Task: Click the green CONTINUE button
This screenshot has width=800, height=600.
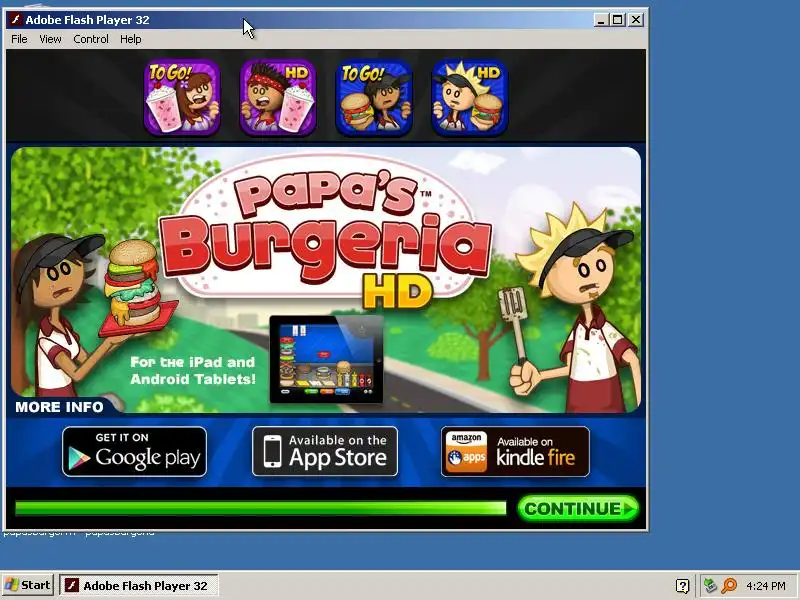Action: (x=578, y=509)
